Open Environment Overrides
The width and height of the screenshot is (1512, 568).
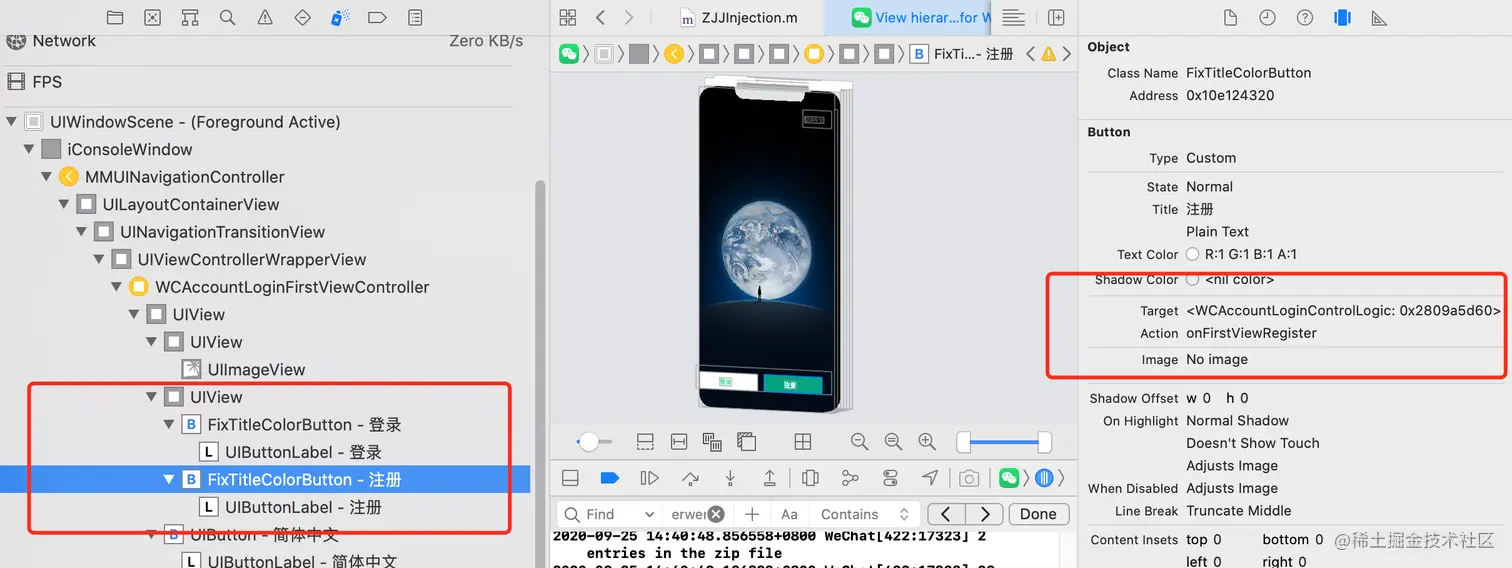tap(890, 478)
